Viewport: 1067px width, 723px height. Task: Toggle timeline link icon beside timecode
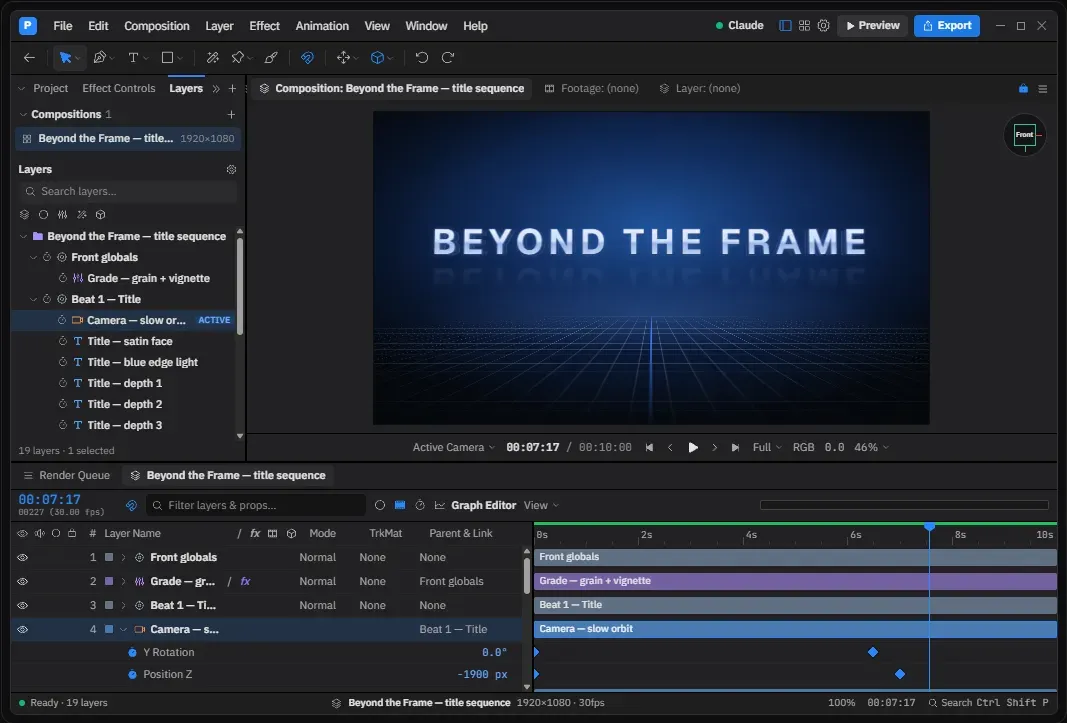pos(131,505)
